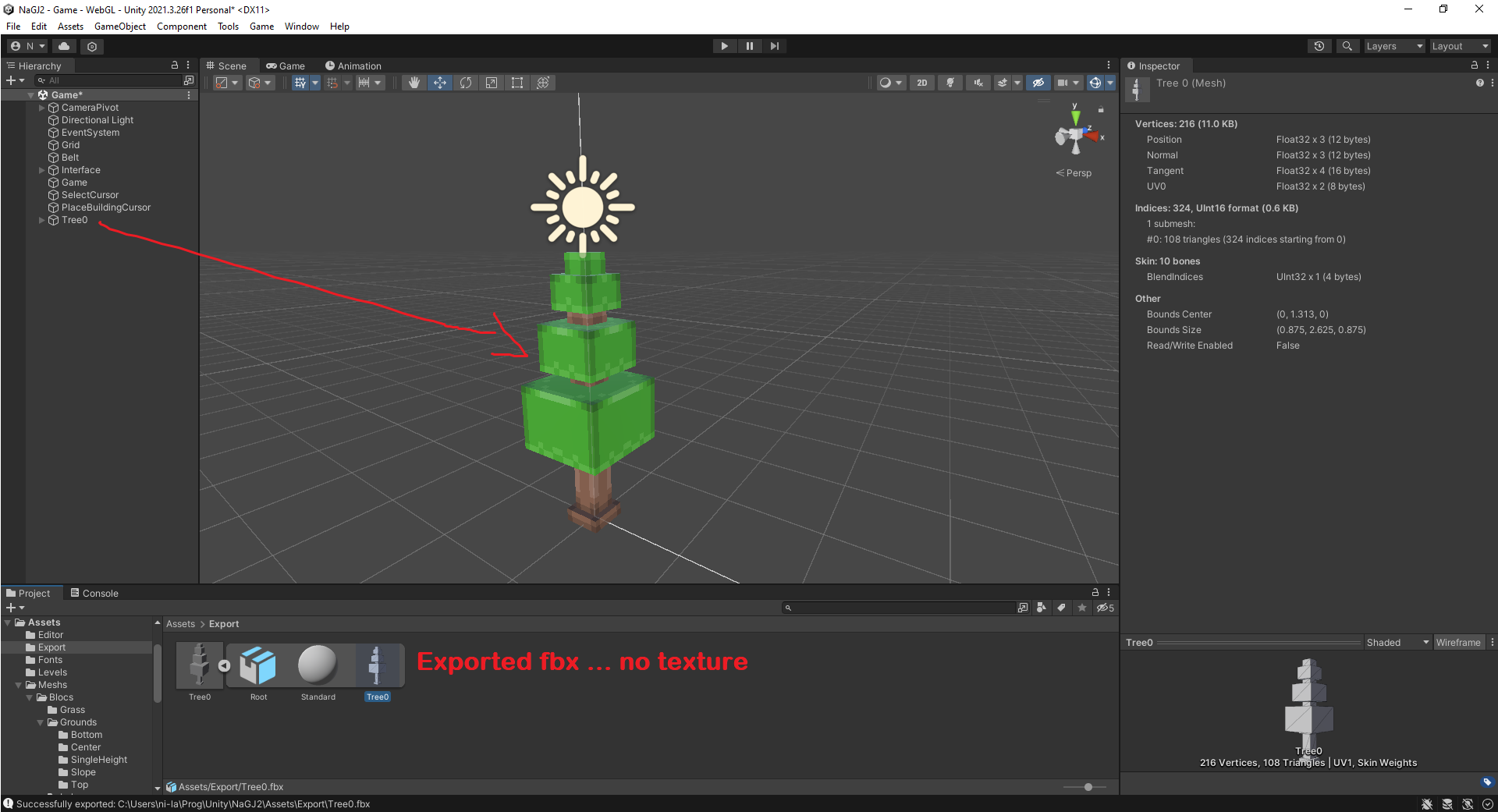
Task: Search by type filter in Project panel
Action: (1041, 608)
